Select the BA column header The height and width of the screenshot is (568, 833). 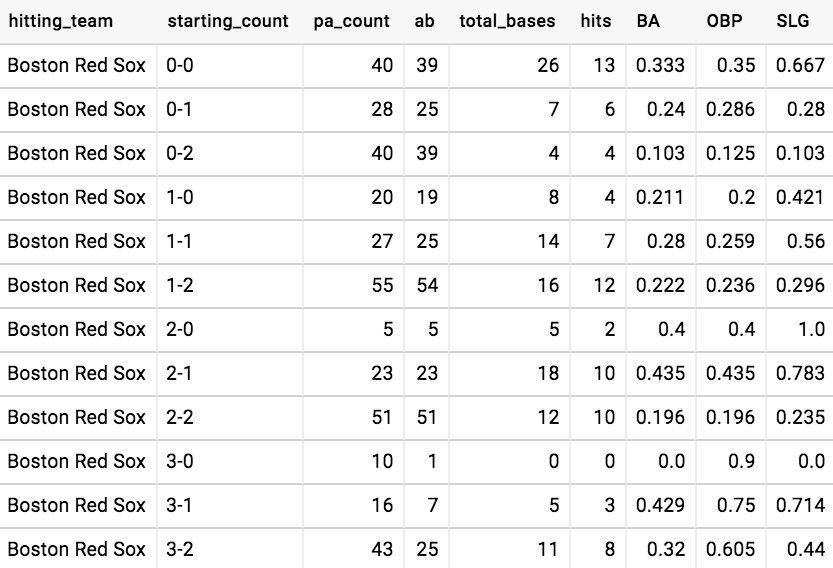[x=648, y=21]
